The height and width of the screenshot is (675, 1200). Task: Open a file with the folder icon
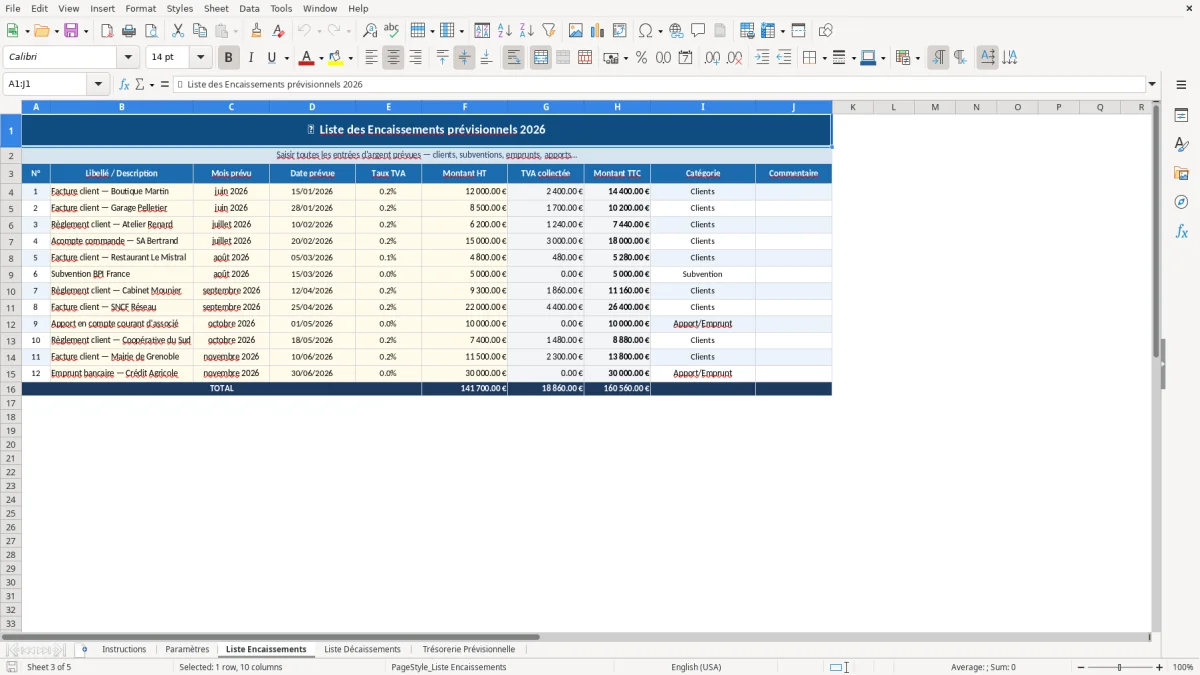41,31
